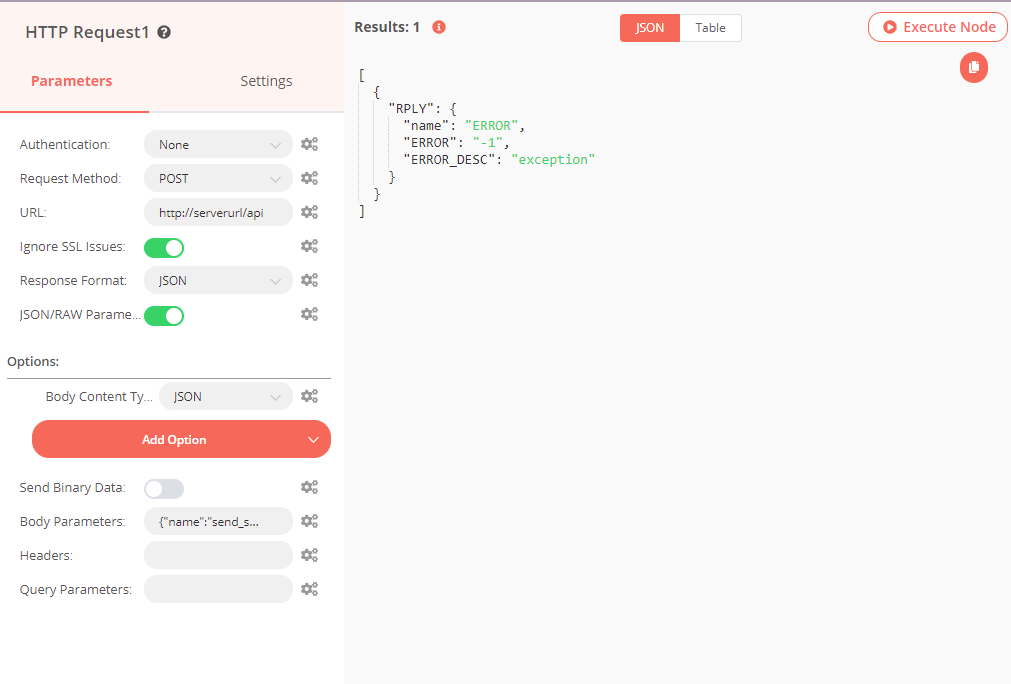Click into the Headers input field

(218, 555)
